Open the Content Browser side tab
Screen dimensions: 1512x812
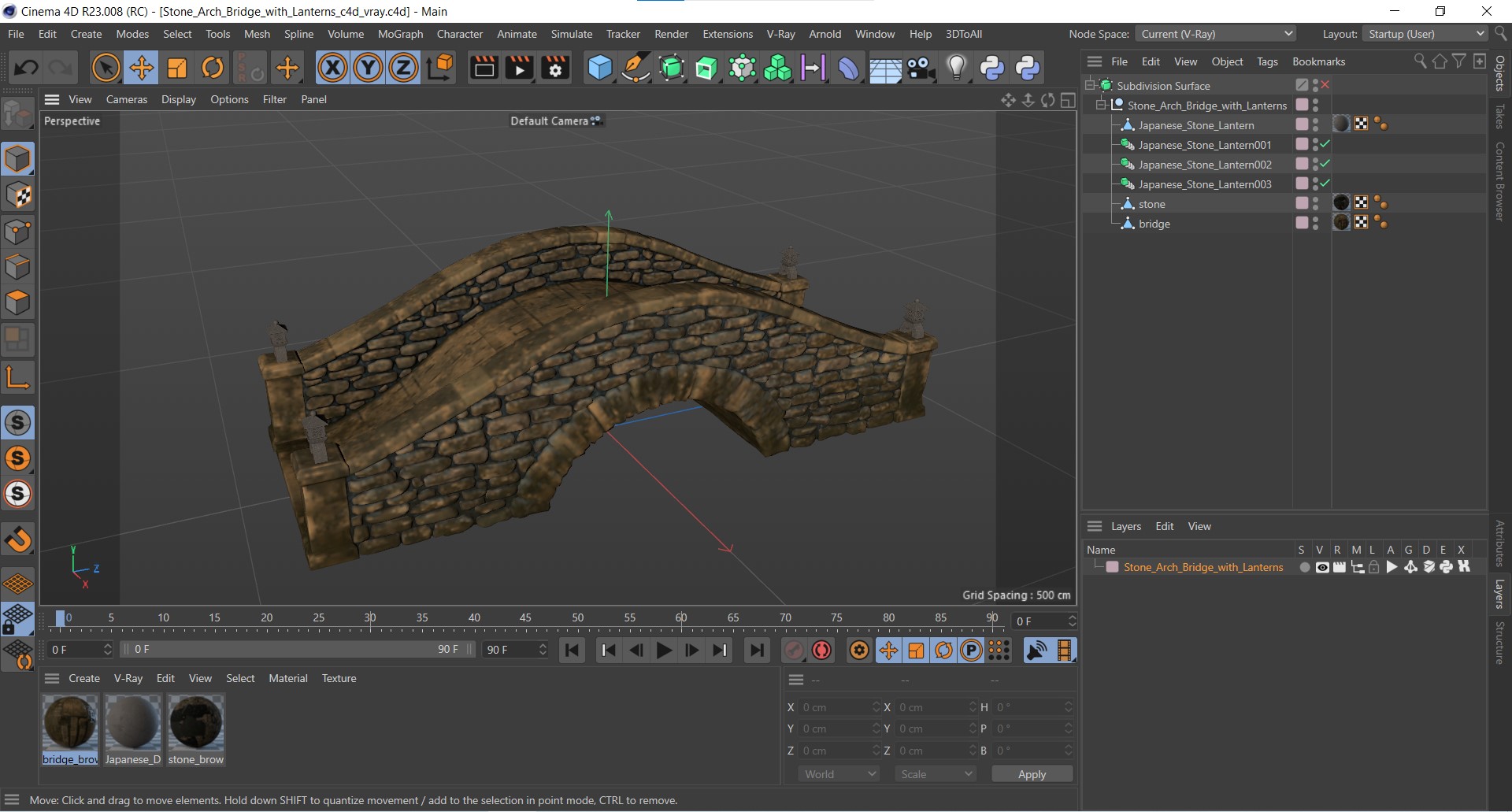point(1499,181)
